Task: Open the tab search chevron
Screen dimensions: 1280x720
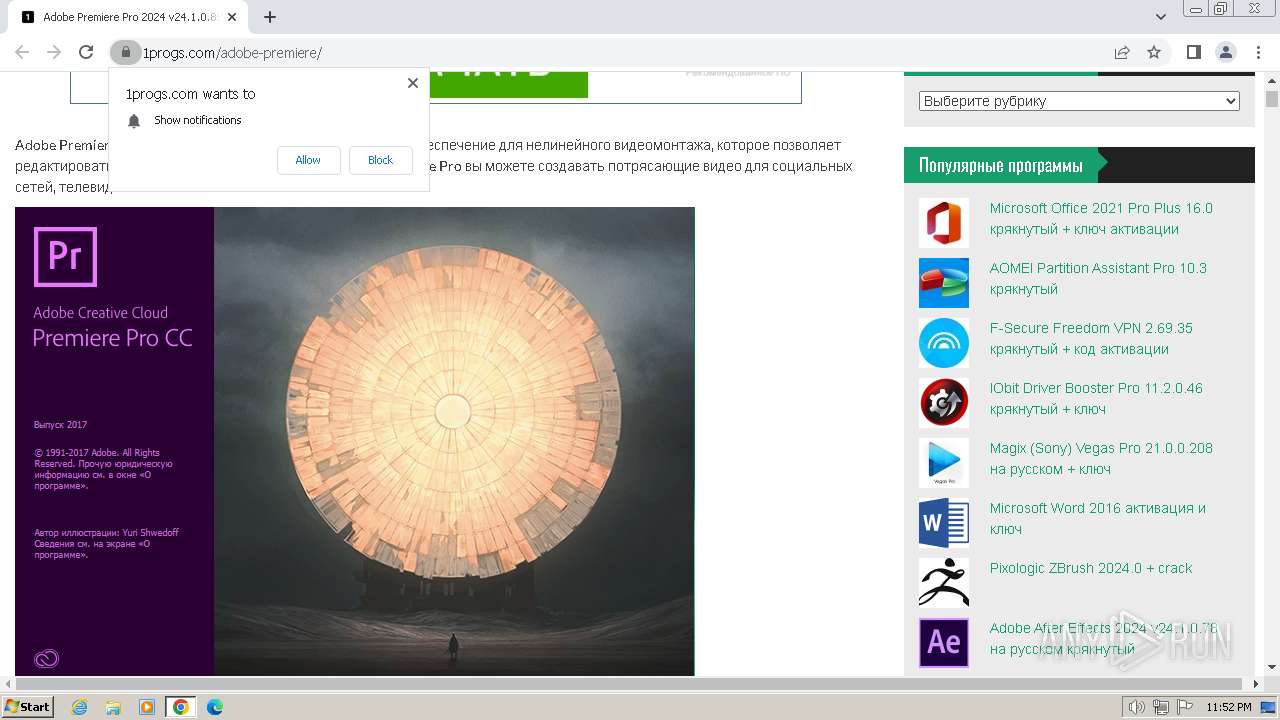Action: (1161, 17)
